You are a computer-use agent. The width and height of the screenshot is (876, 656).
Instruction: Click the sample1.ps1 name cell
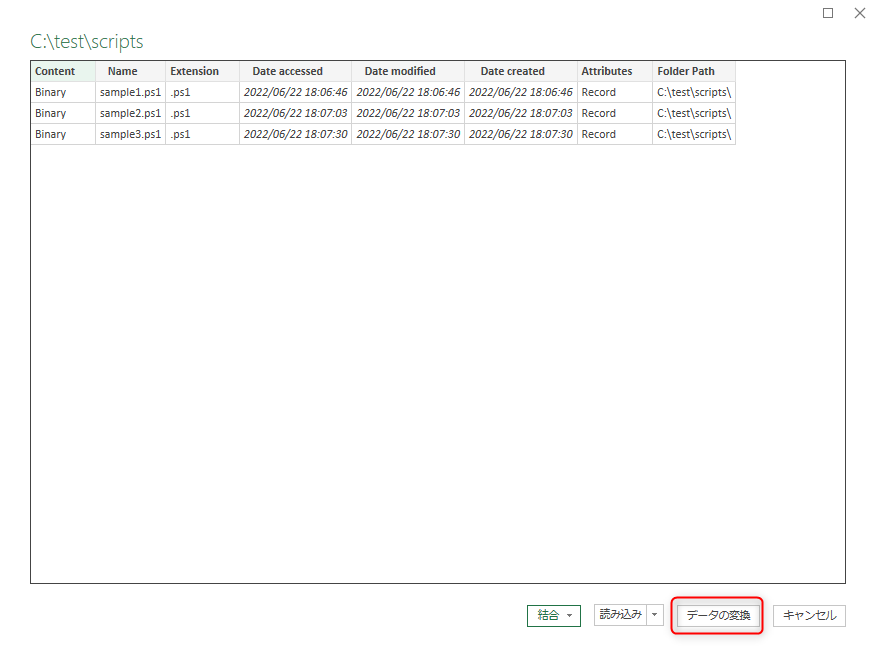(130, 92)
